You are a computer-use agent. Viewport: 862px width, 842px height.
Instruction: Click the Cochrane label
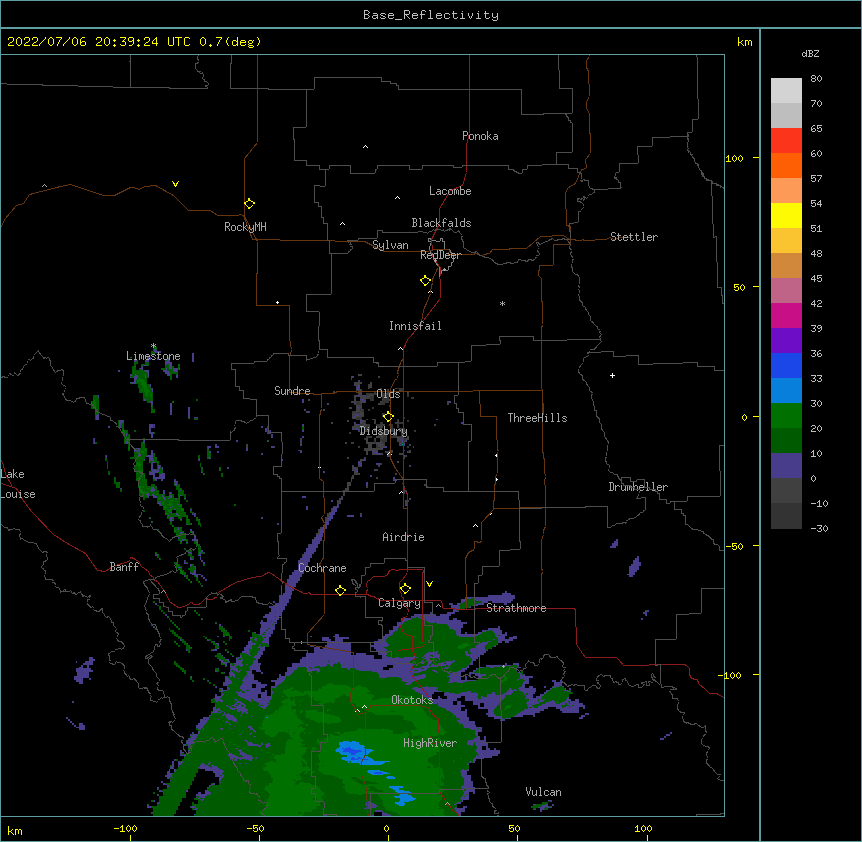[x=322, y=568]
